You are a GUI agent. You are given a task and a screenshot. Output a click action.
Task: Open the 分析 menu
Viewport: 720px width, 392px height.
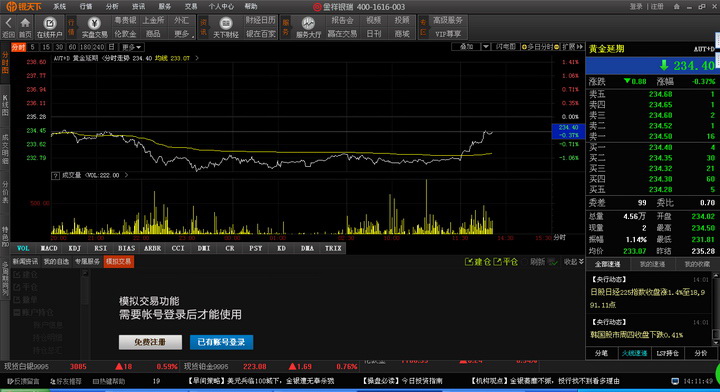click(x=112, y=6)
